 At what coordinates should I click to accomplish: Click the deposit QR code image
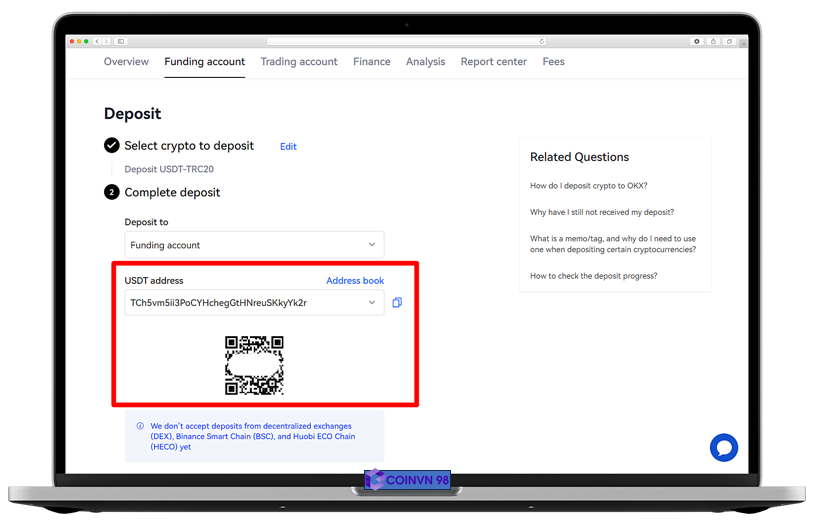click(x=254, y=365)
